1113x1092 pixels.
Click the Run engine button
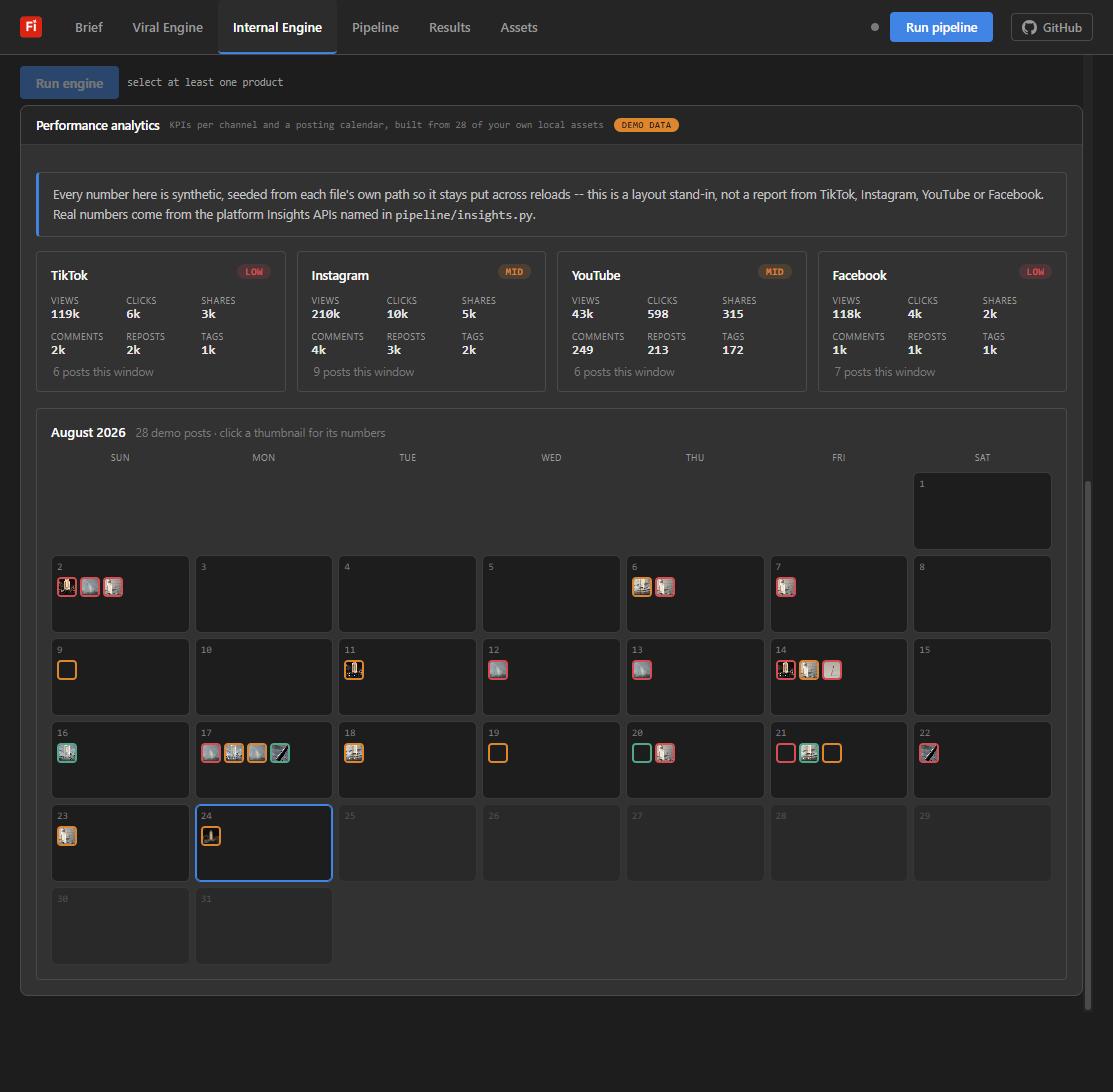(70, 82)
